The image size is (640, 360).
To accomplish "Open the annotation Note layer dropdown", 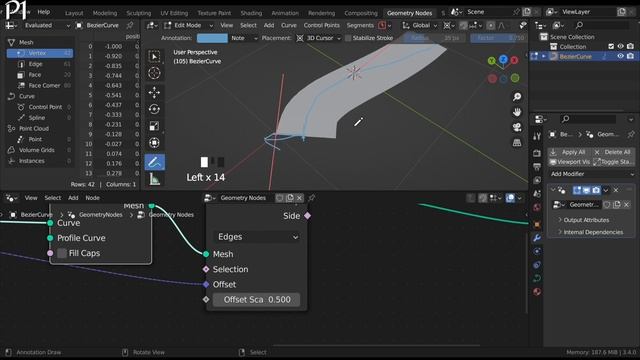I will pos(244,38).
